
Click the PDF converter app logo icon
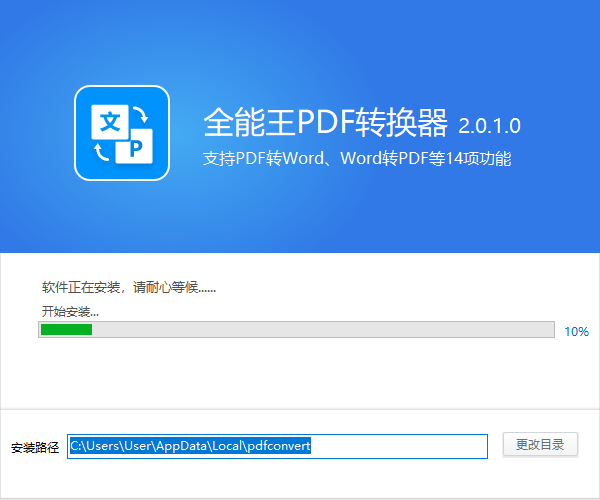coord(122,133)
